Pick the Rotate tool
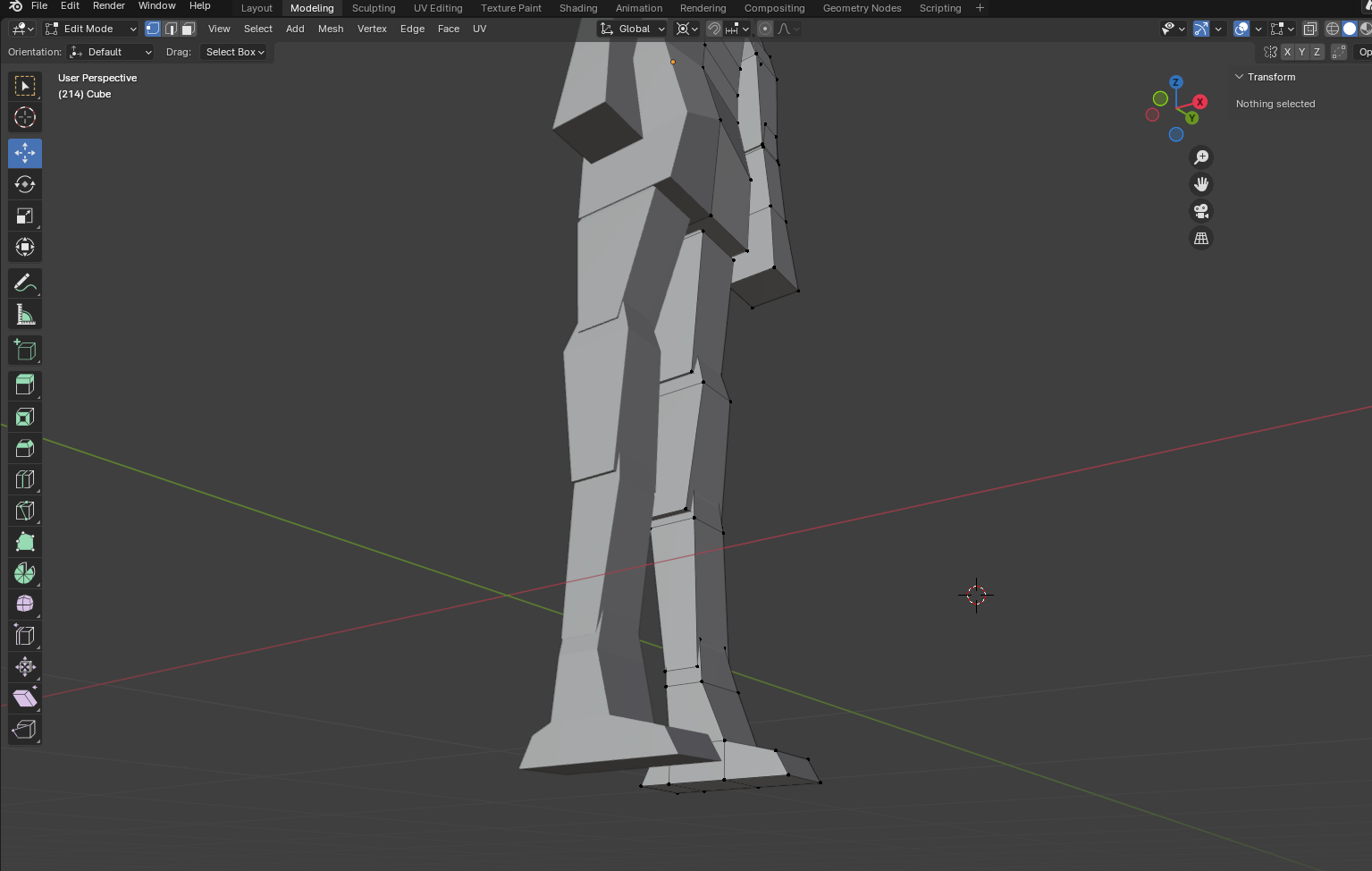 25,184
